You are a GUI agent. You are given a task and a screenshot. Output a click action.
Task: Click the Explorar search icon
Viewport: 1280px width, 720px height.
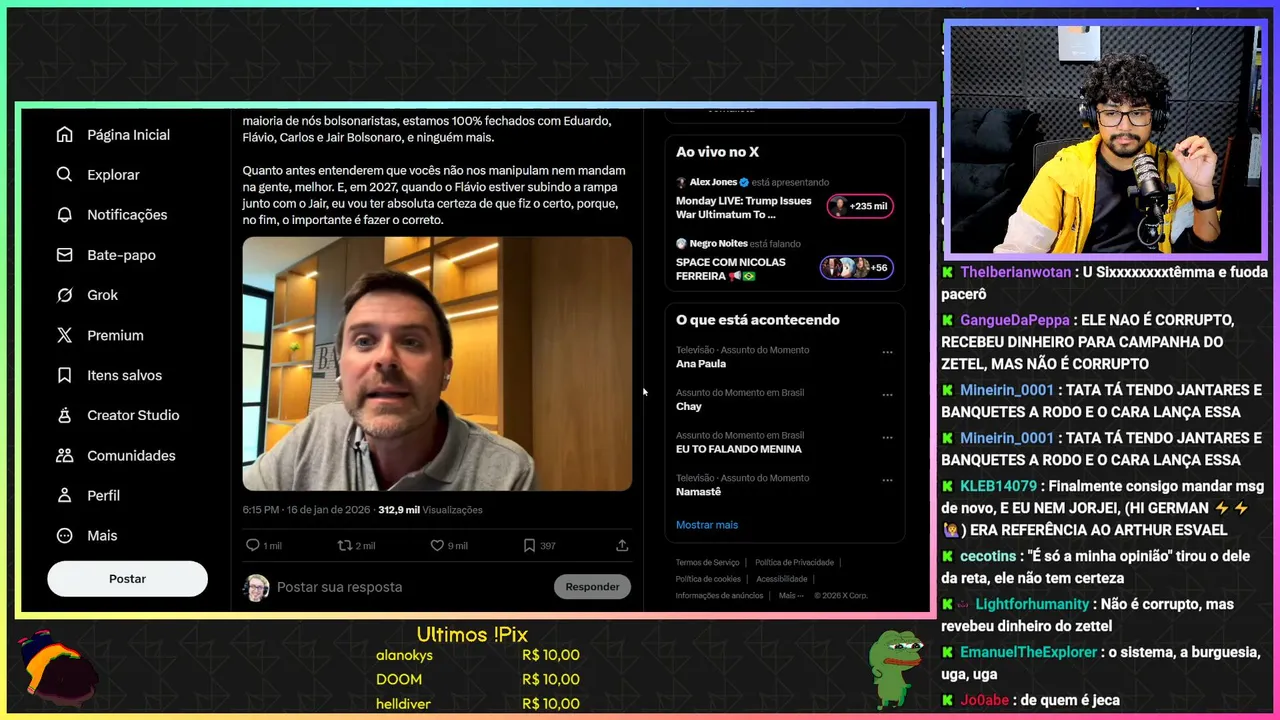pos(65,175)
